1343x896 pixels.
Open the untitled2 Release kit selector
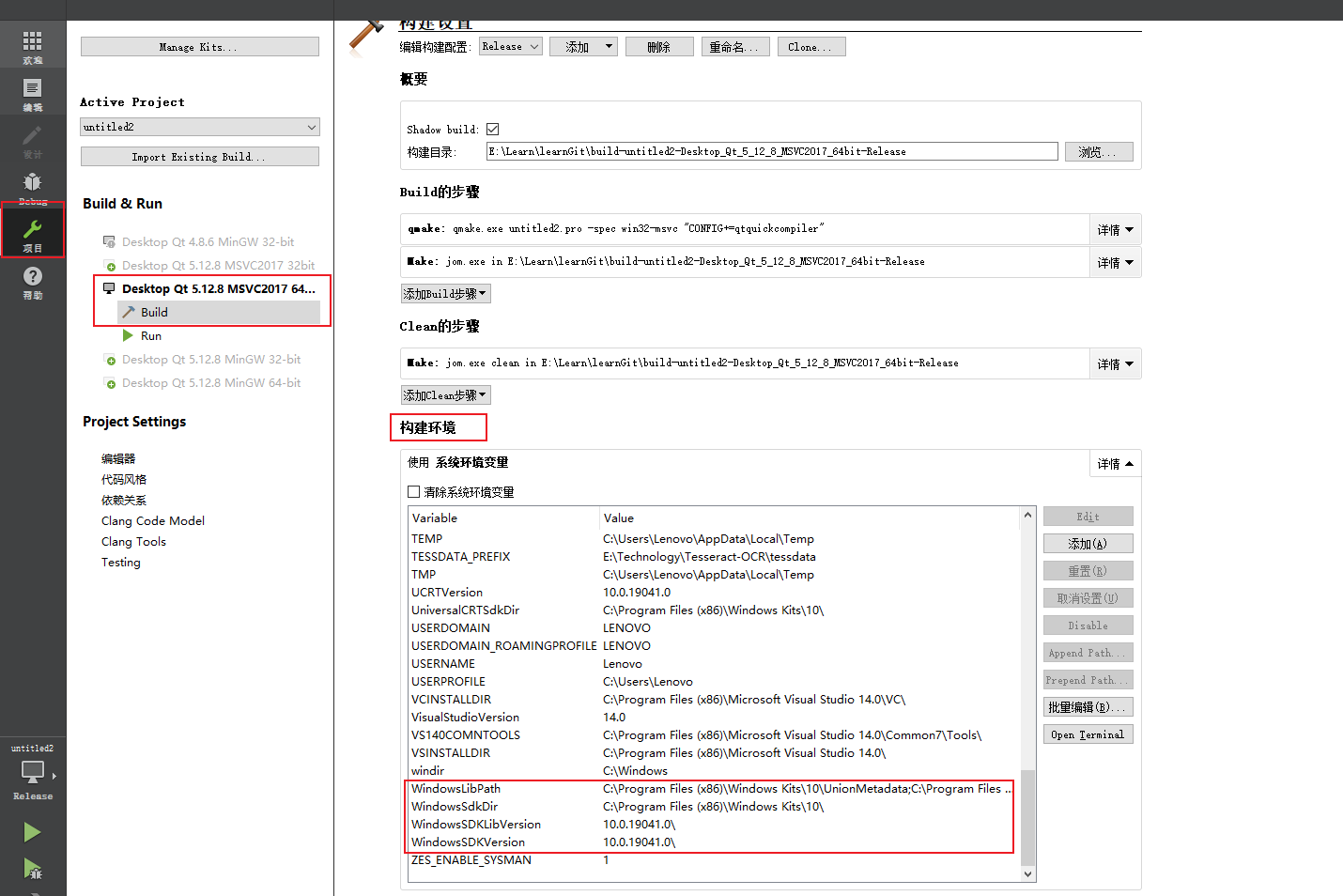coord(33,772)
